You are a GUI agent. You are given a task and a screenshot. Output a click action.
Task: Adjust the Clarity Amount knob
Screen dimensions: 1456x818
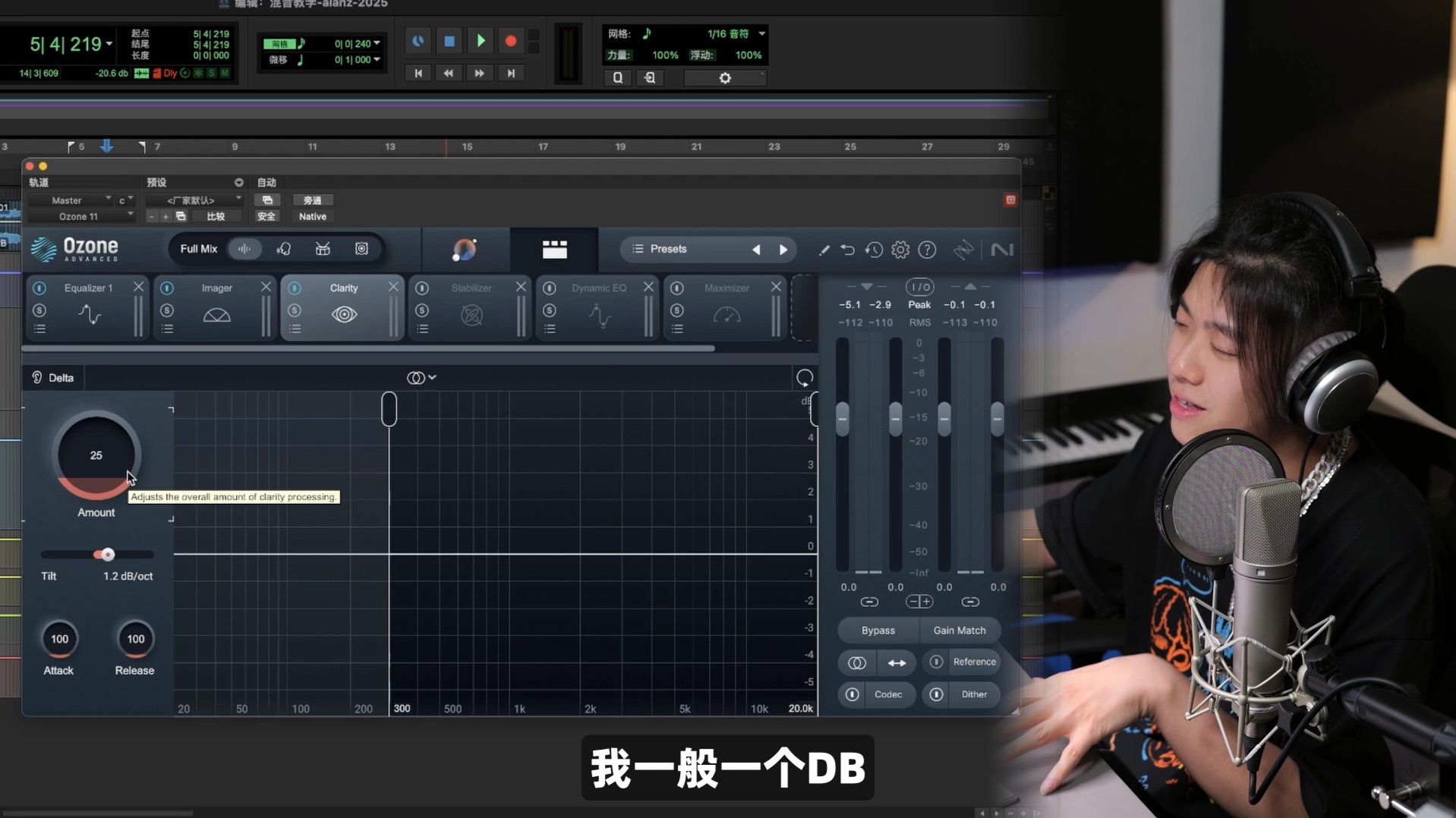coord(96,455)
